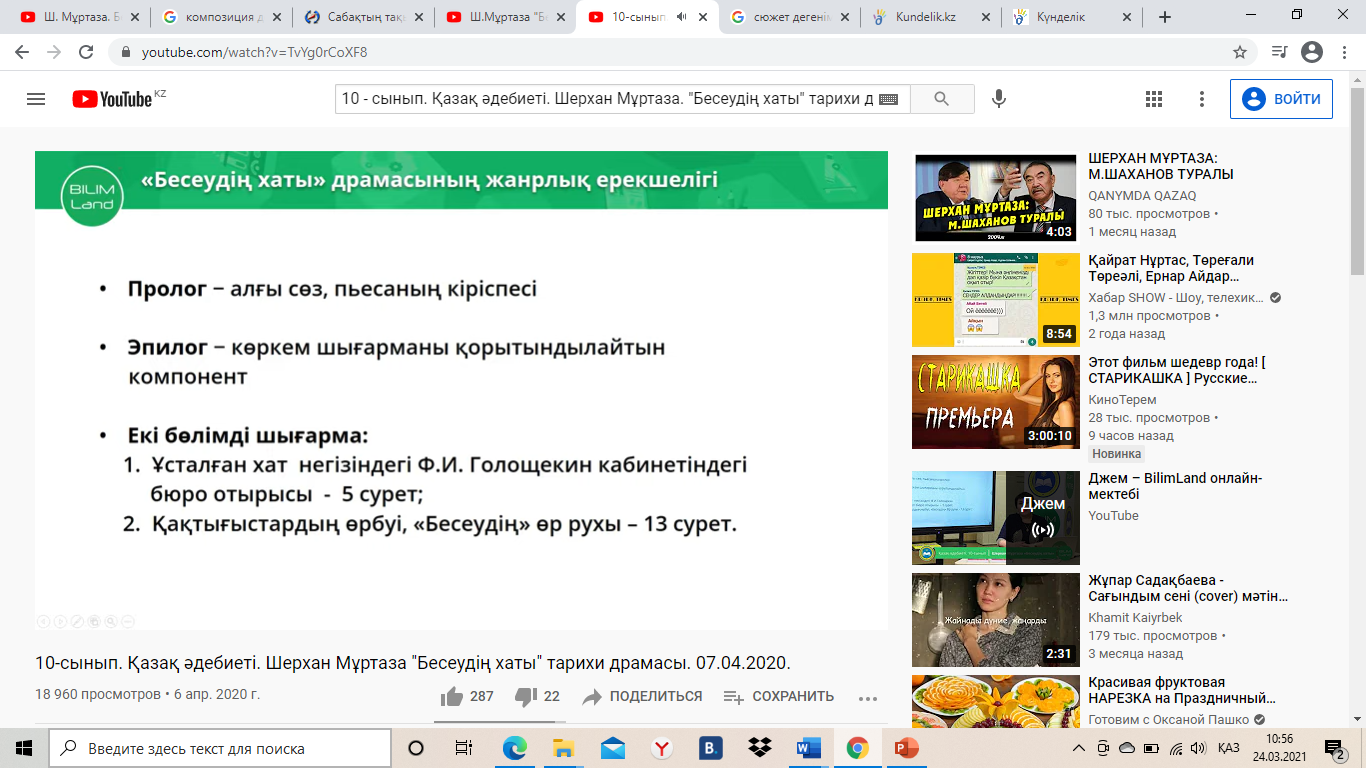Open File Explorer from taskbar
The height and width of the screenshot is (768, 1366).
click(x=563, y=748)
